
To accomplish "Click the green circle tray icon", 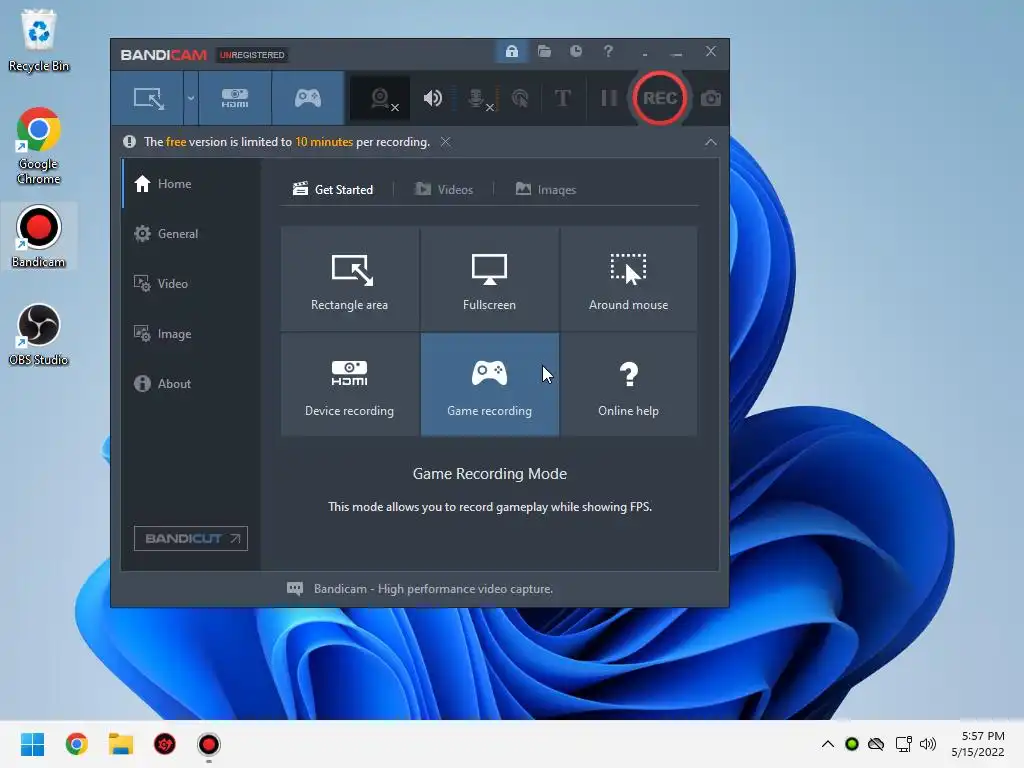I will 852,744.
